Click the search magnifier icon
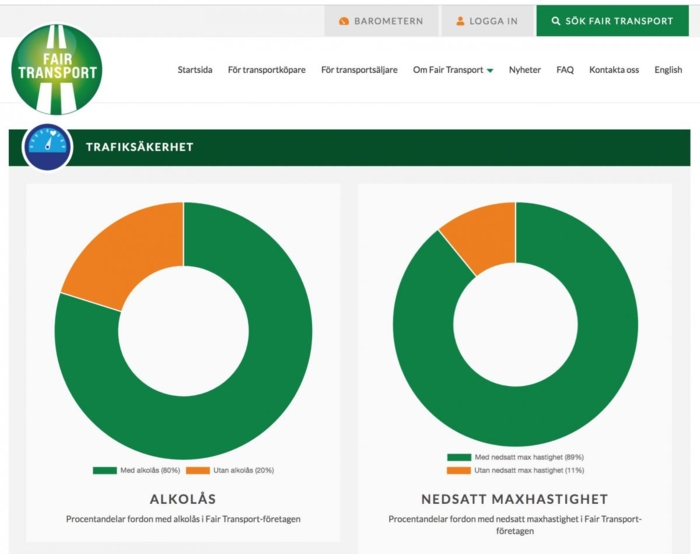Image resolution: width=700 pixels, height=554 pixels. pyautogui.click(x=556, y=21)
